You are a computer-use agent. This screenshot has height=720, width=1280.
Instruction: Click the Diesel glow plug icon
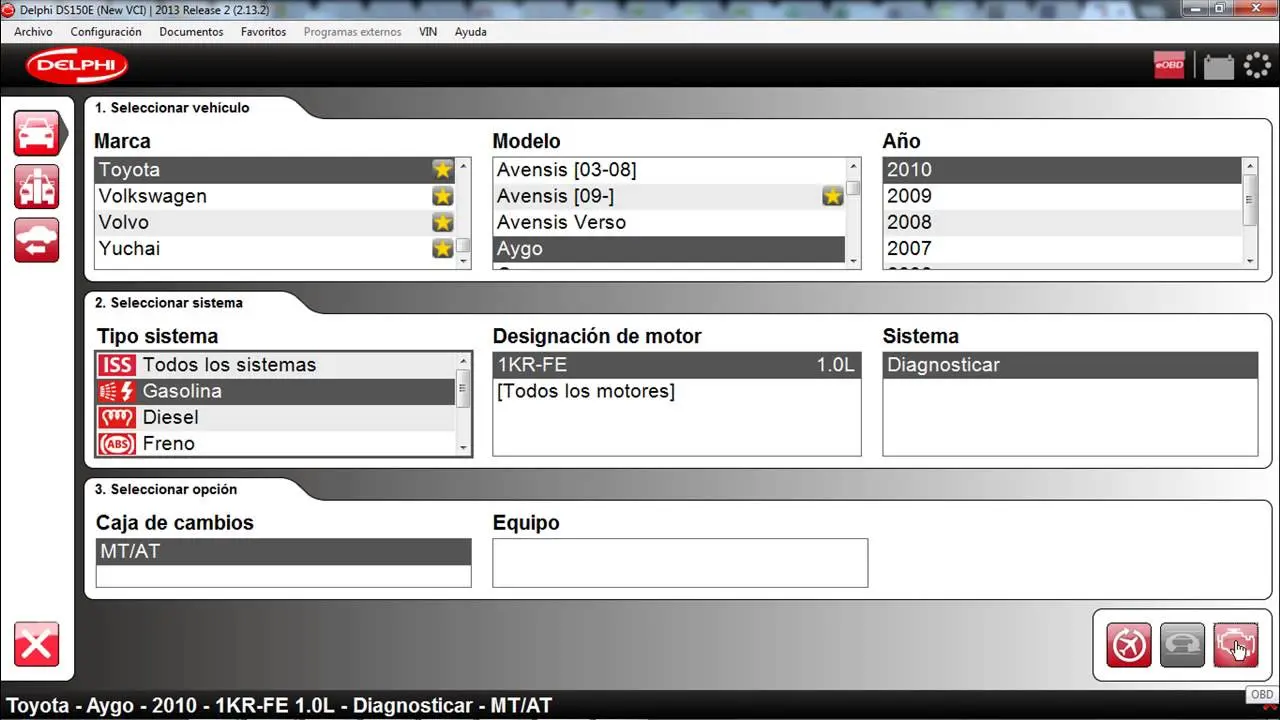[x=117, y=417]
